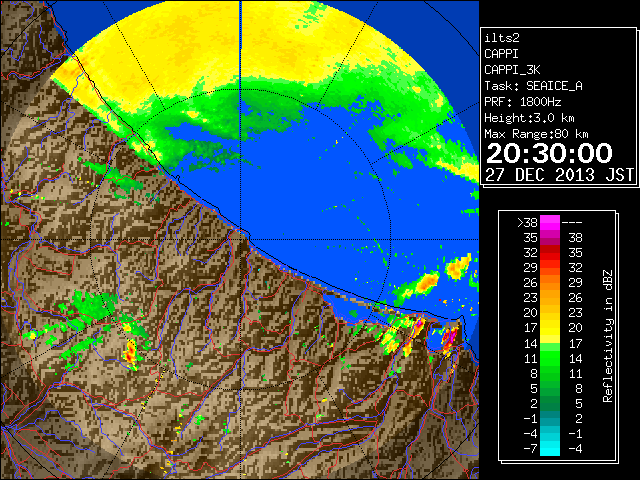Click the '-7' legend value
This screenshot has width=640, height=480.
click(530, 448)
